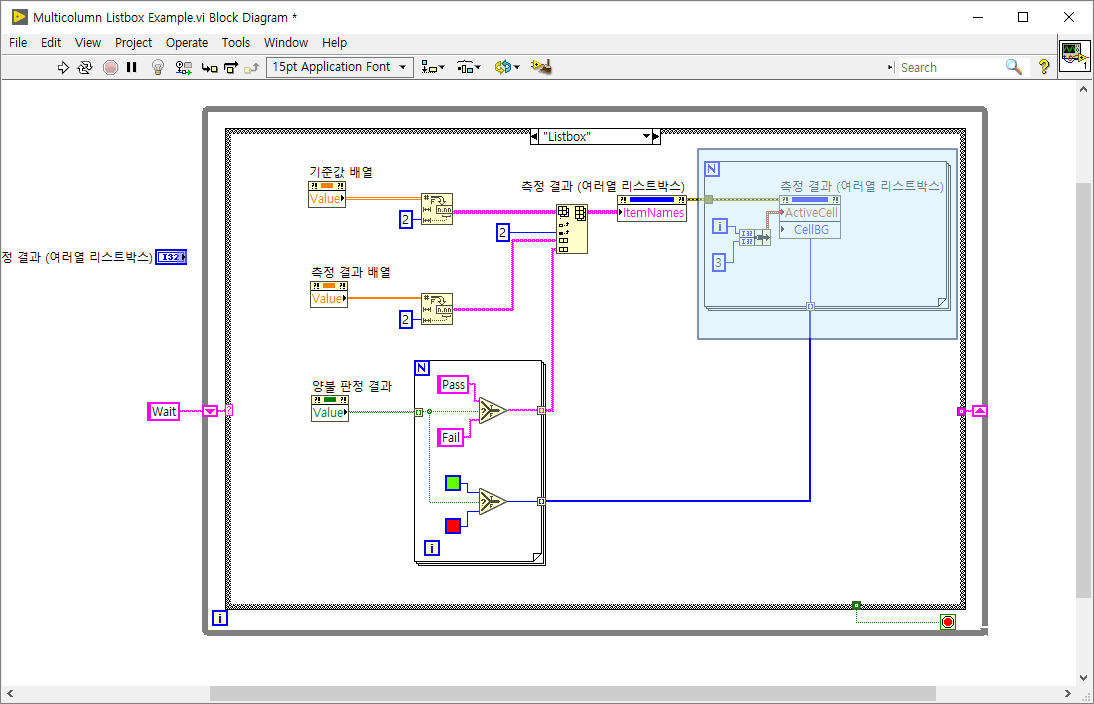Click the Step Over button
This screenshot has width=1094, height=704.
[x=231, y=68]
